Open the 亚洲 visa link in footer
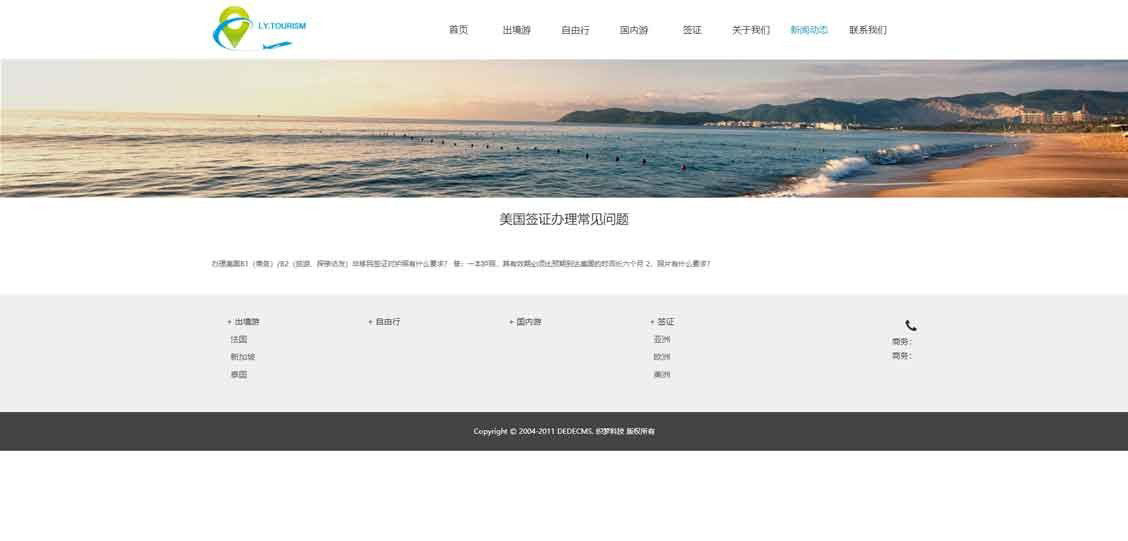This screenshot has height=541, width=1128. [x=661, y=340]
